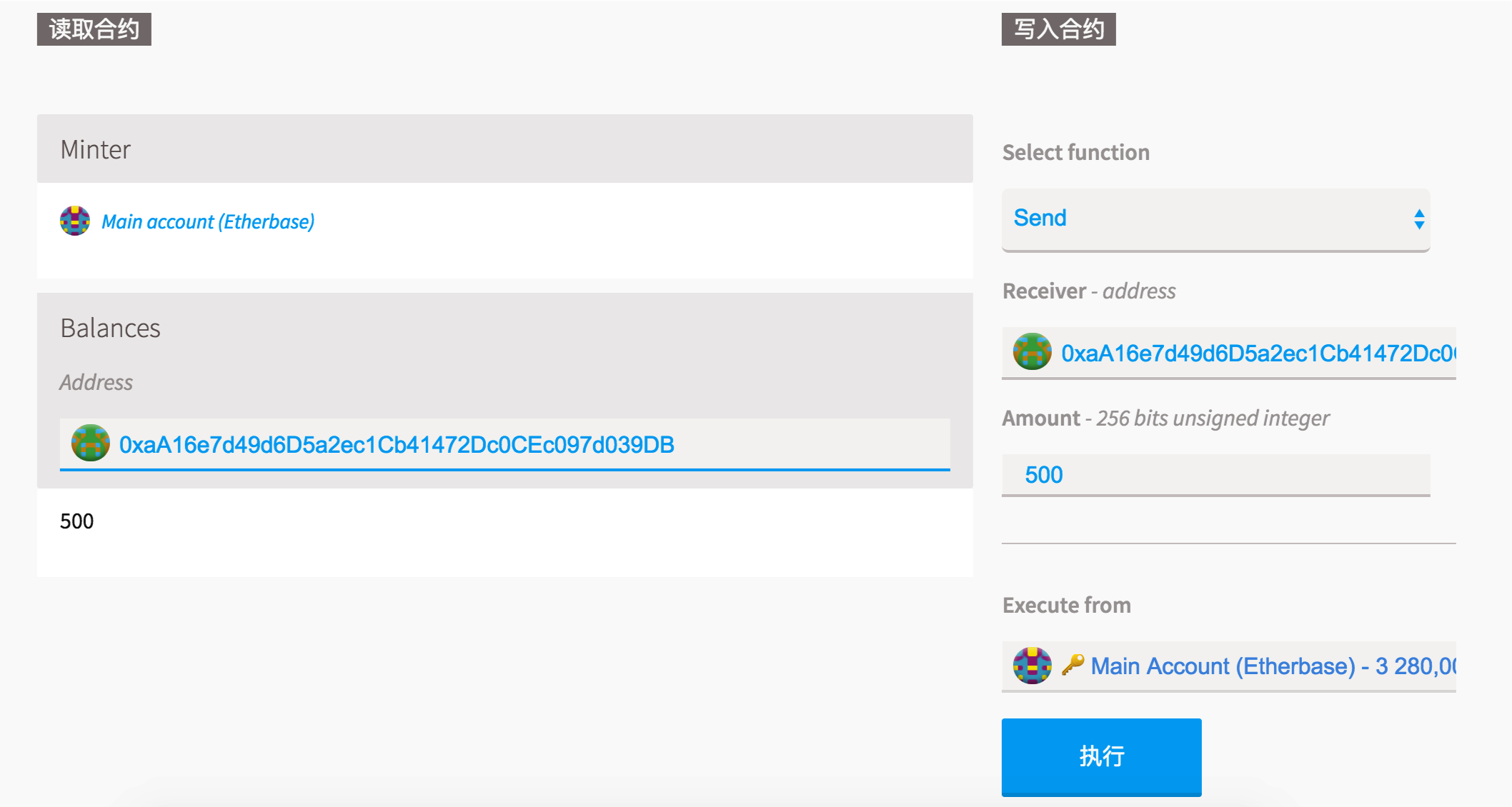Click the Minter account identicon

pyautogui.click(x=75, y=221)
